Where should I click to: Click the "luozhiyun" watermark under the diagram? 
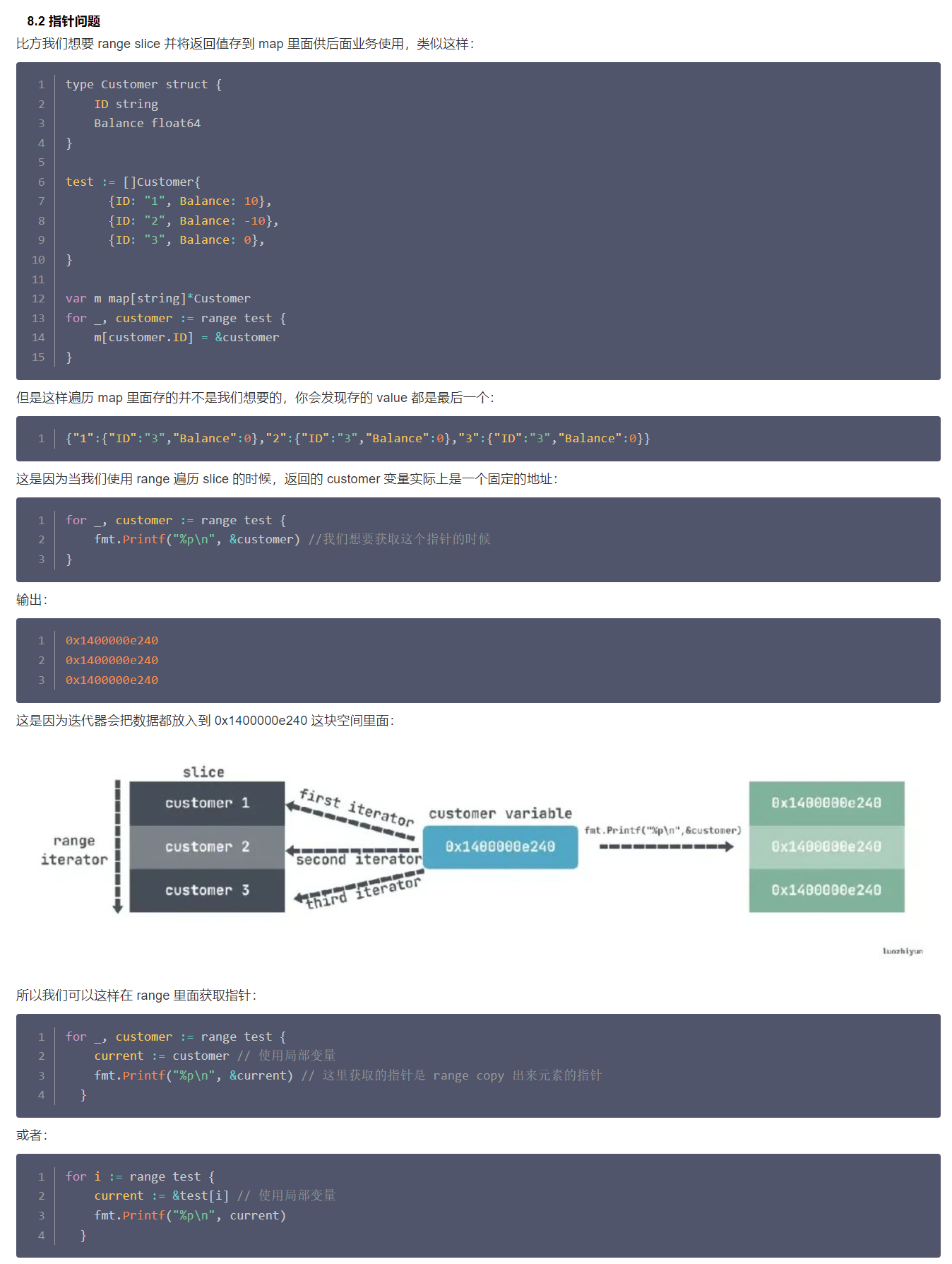(x=902, y=951)
